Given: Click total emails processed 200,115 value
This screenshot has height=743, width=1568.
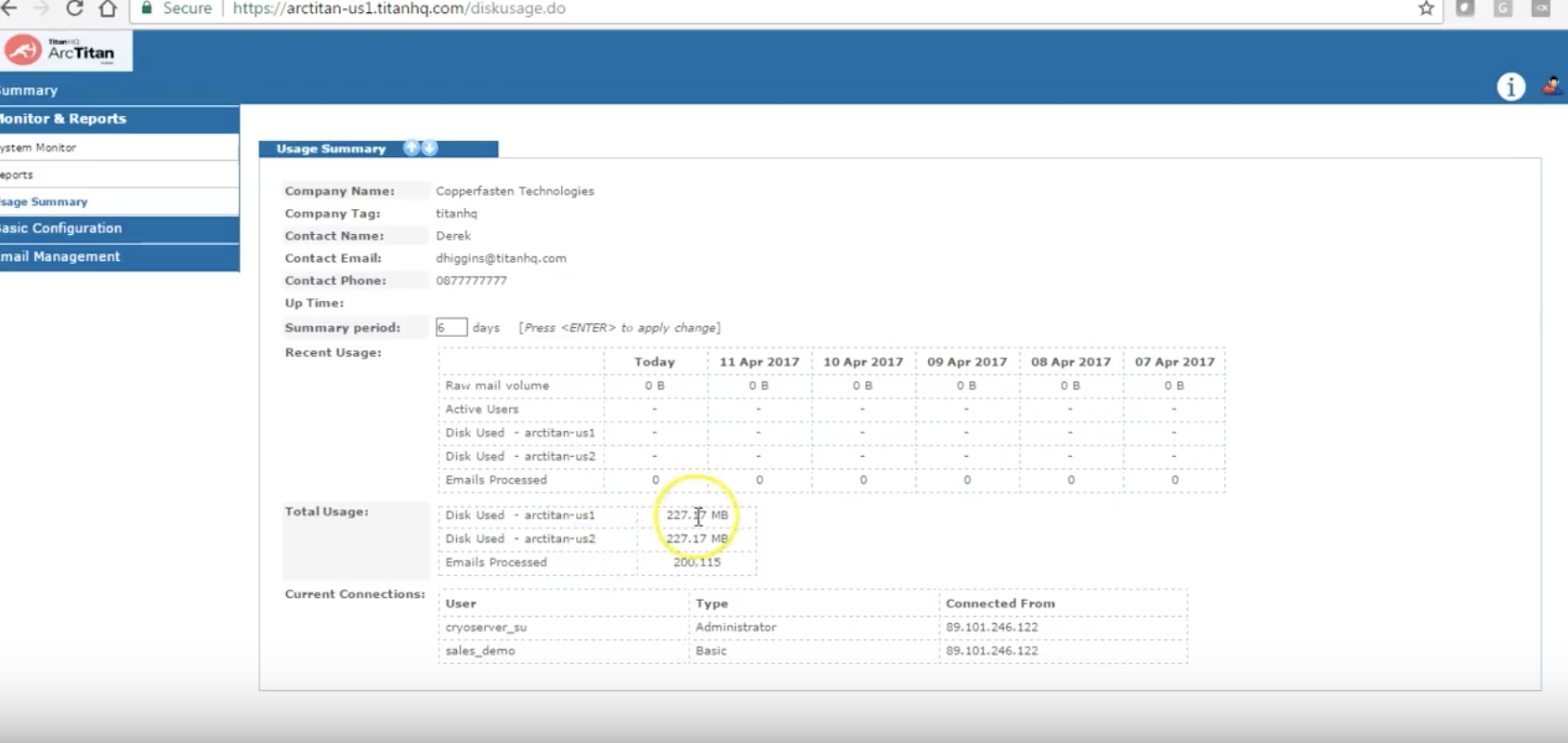Looking at the screenshot, I should [x=697, y=562].
